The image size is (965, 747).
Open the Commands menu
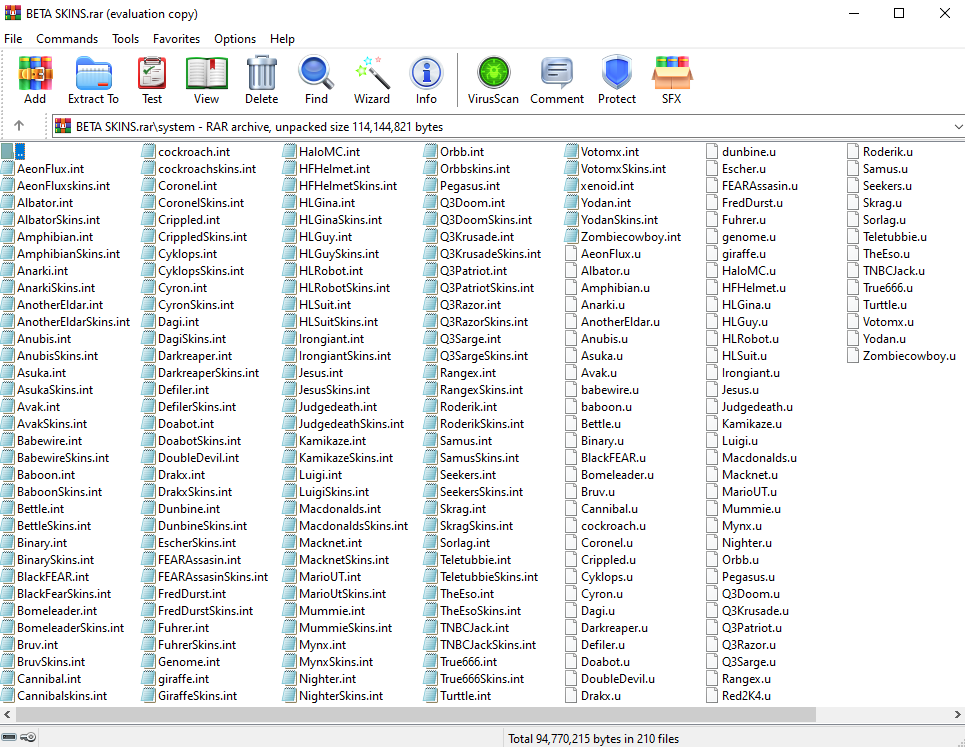click(x=67, y=39)
